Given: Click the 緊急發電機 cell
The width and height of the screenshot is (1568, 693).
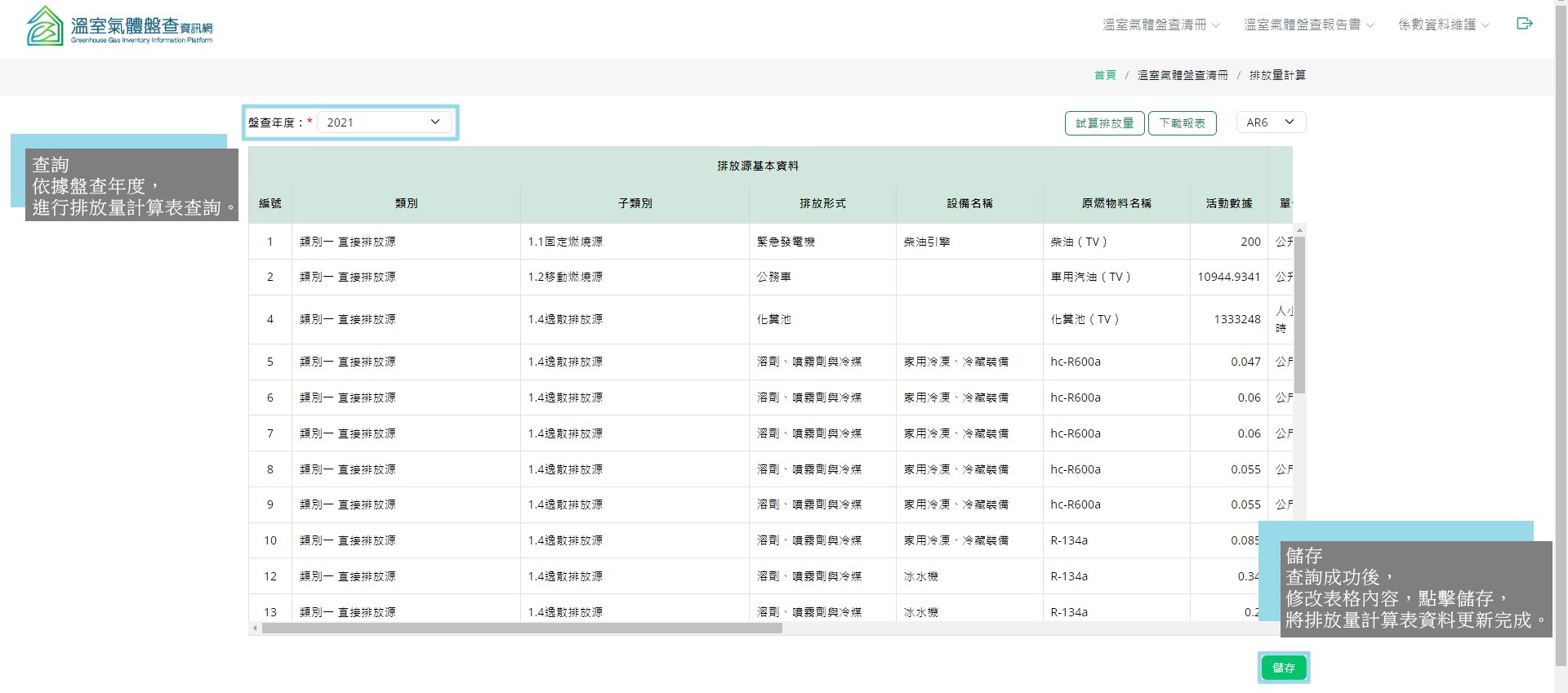Looking at the screenshot, I should tap(822, 242).
